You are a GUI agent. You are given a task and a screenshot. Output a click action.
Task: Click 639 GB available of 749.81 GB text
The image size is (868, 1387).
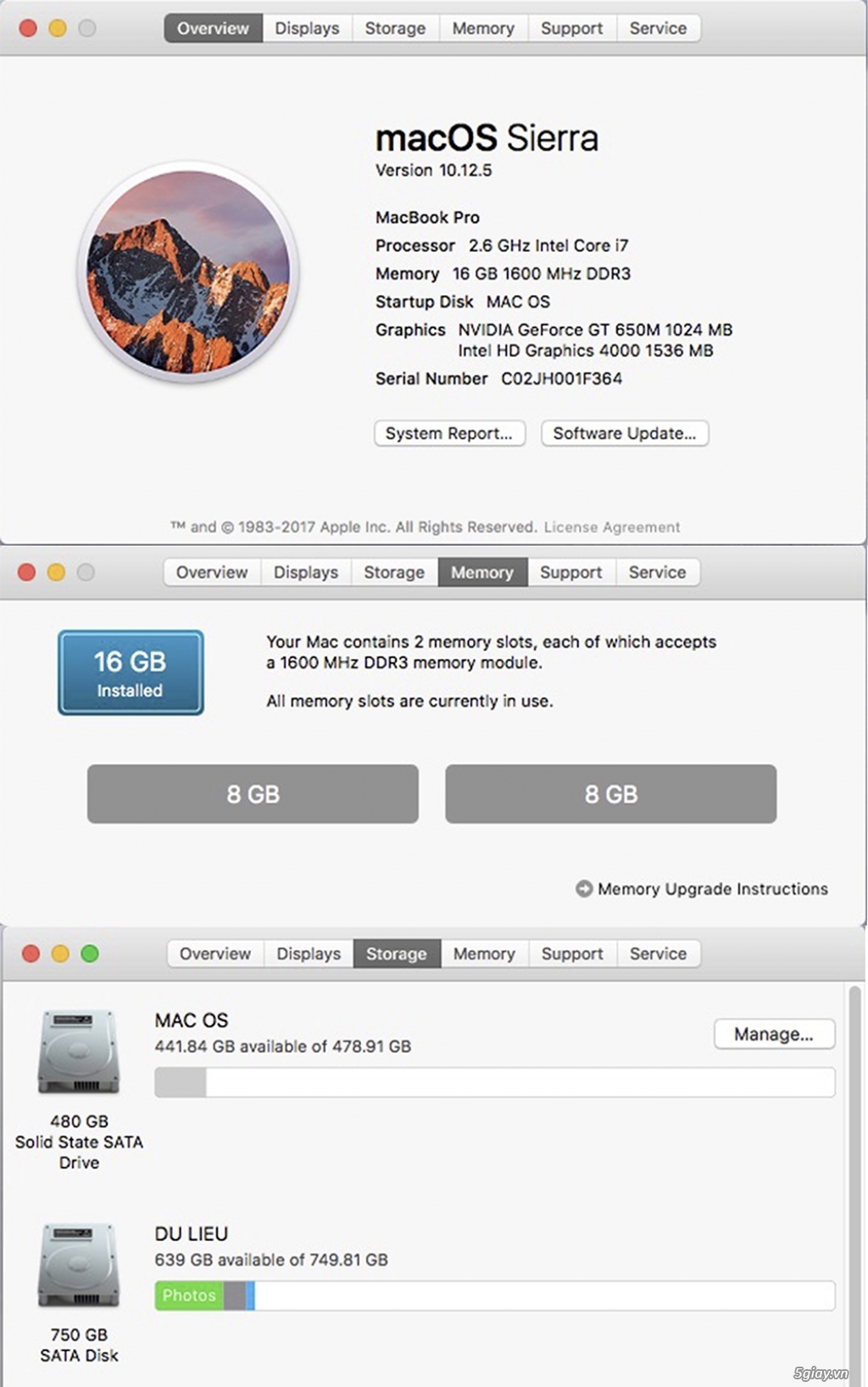271,1261
